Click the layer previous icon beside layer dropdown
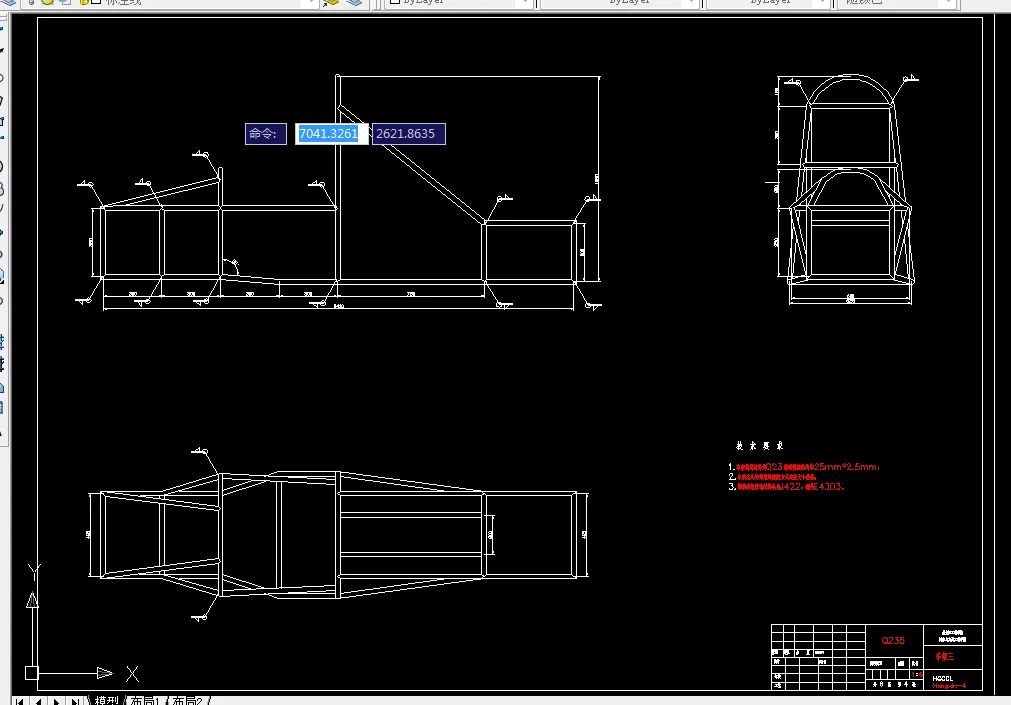 coord(331,3)
